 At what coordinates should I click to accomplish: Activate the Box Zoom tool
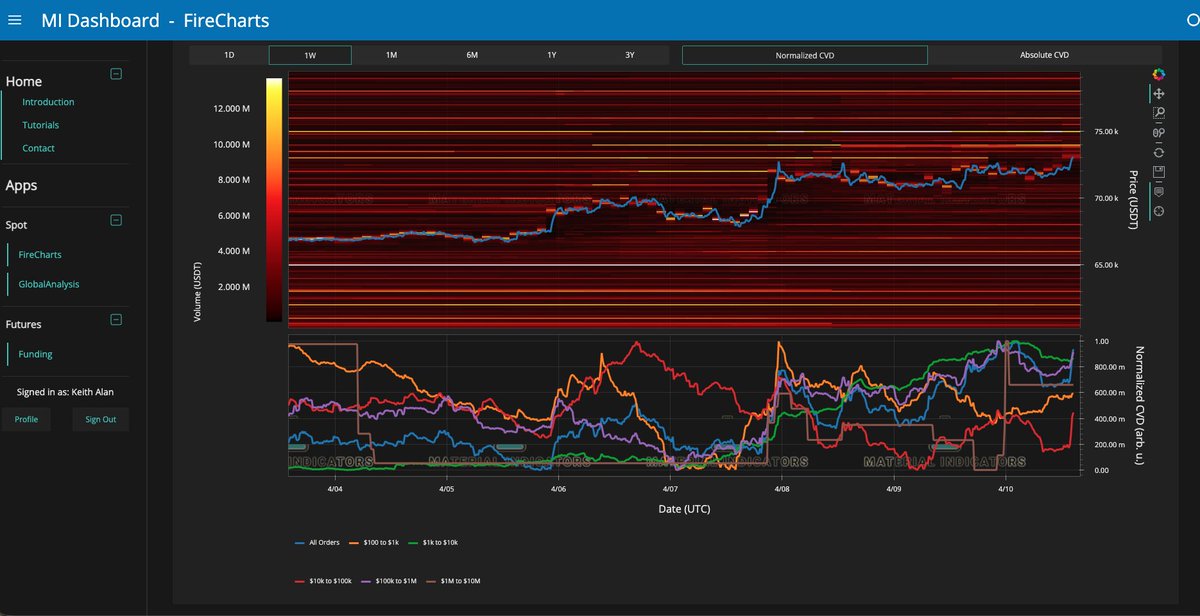tap(1159, 113)
